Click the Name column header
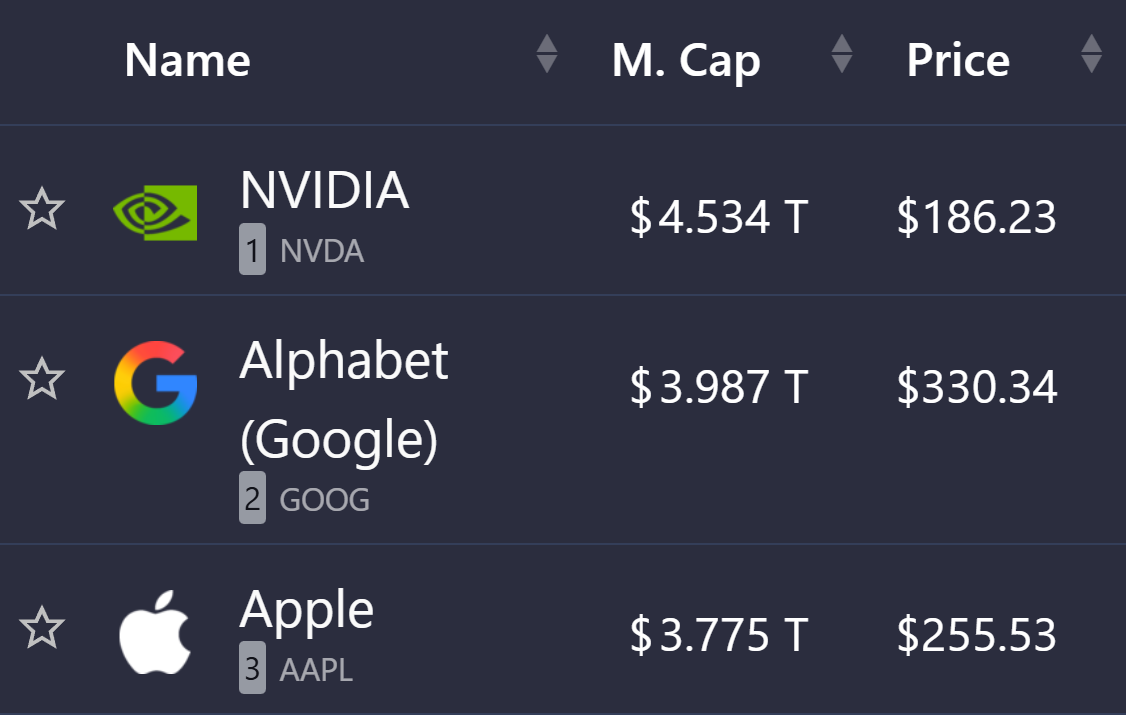 (x=187, y=61)
